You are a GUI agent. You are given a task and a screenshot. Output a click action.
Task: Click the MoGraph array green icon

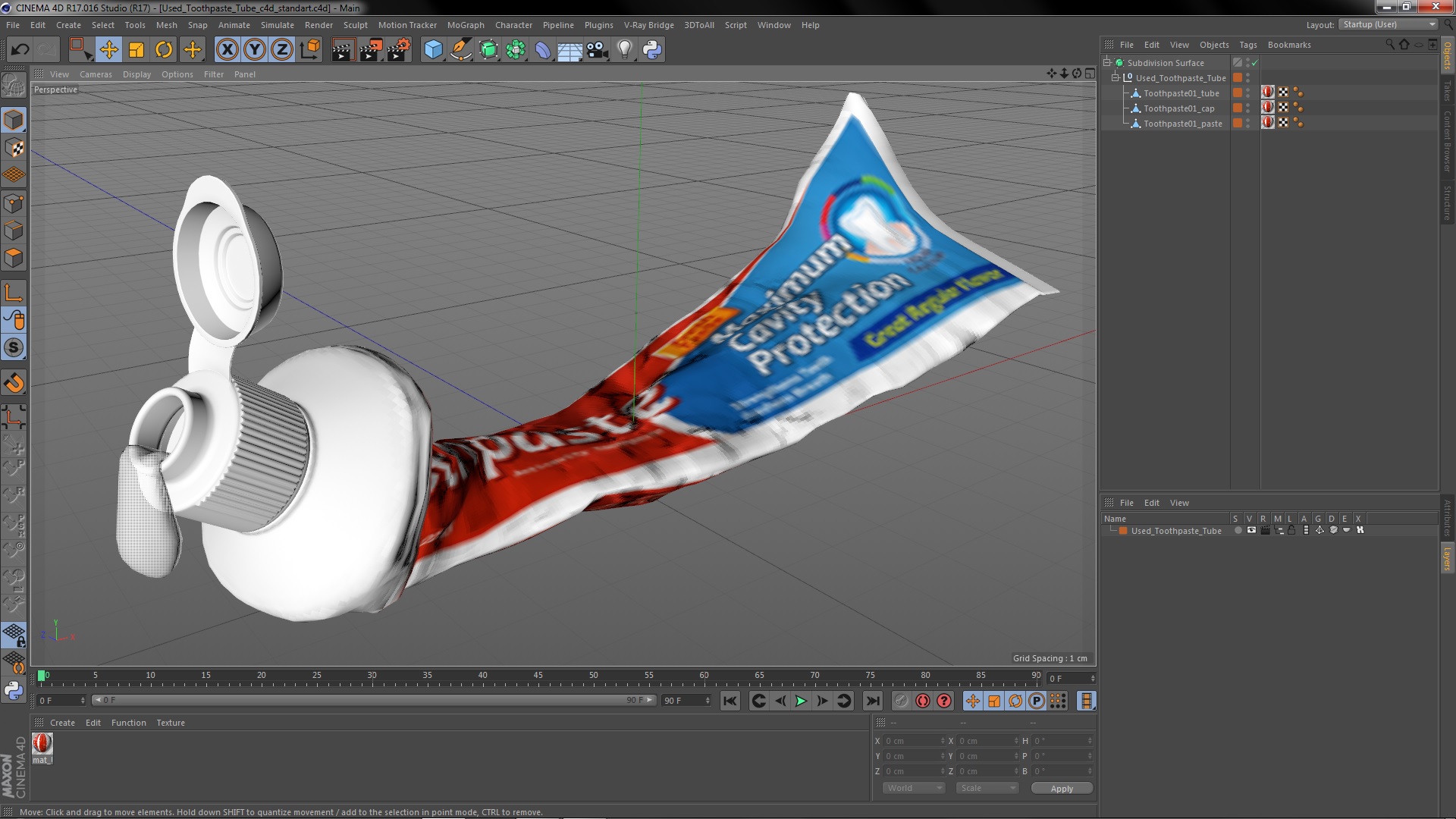[x=516, y=50]
